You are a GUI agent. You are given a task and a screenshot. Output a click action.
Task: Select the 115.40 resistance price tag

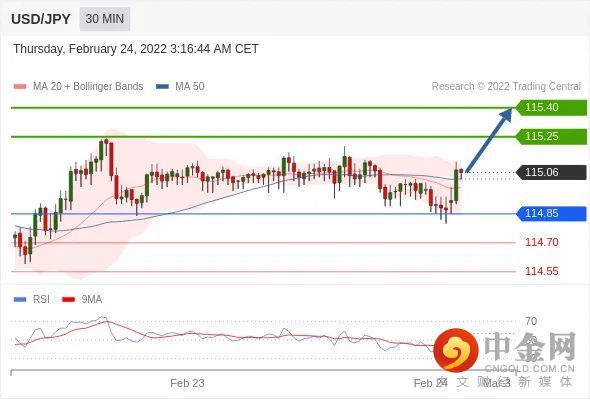551,108
